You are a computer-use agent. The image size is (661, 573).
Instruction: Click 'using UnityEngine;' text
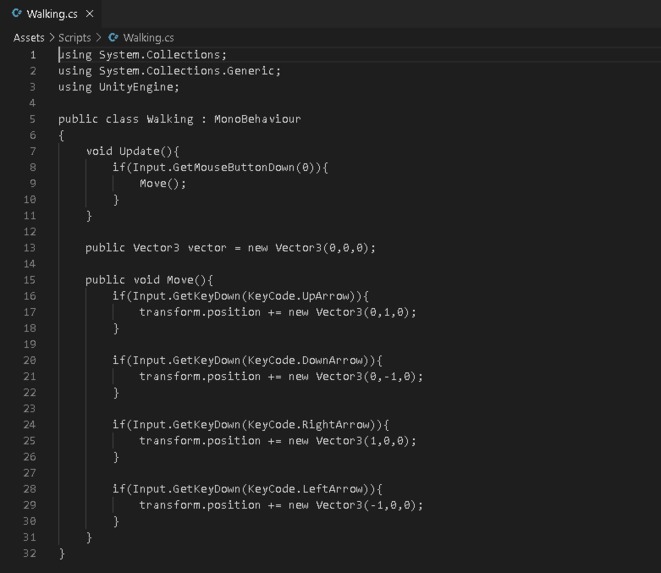(119, 87)
